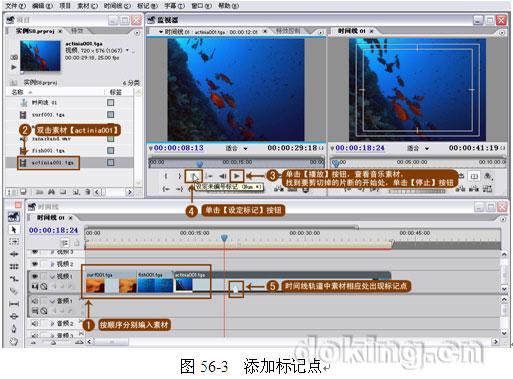The height and width of the screenshot is (379, 513).
Task: Click Go to Previous Marker in source monitor
Action: pos(209,176)
